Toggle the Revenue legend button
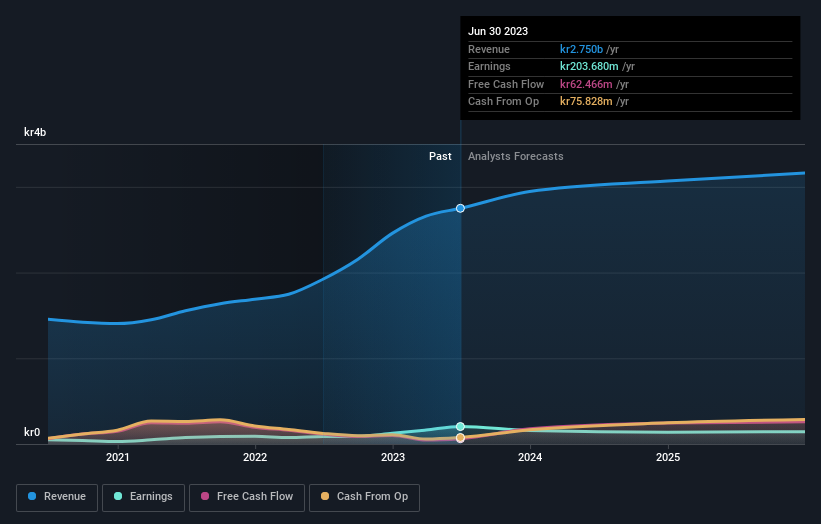The image size is (821, 524). click(57, 497)
